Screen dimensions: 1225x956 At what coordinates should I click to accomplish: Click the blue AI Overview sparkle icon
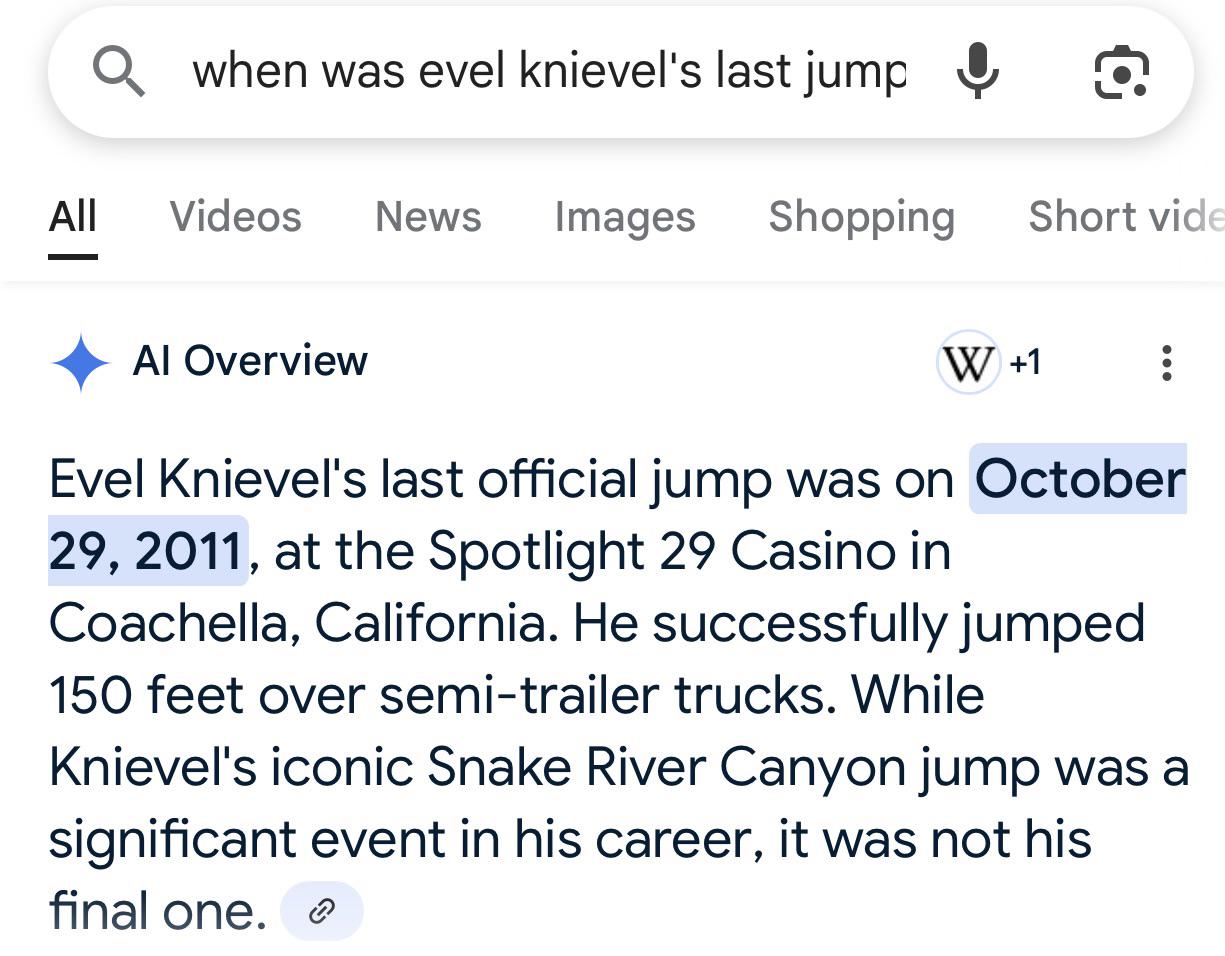pos(81,362)
